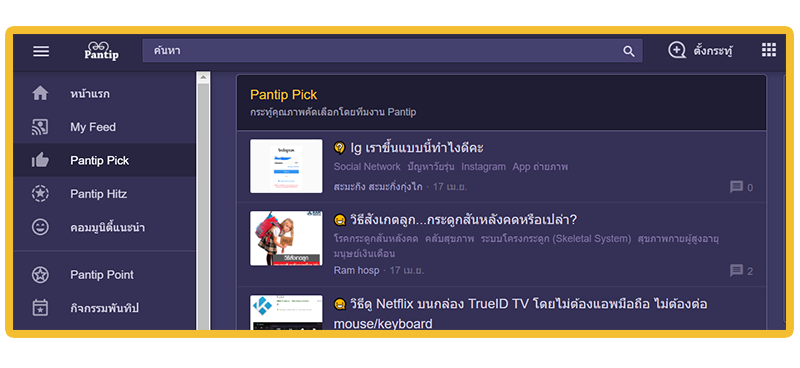Click comment icon on กระดูกสันหลังคด post
This screenshot has height=368, width=800.
click(736, 271)
